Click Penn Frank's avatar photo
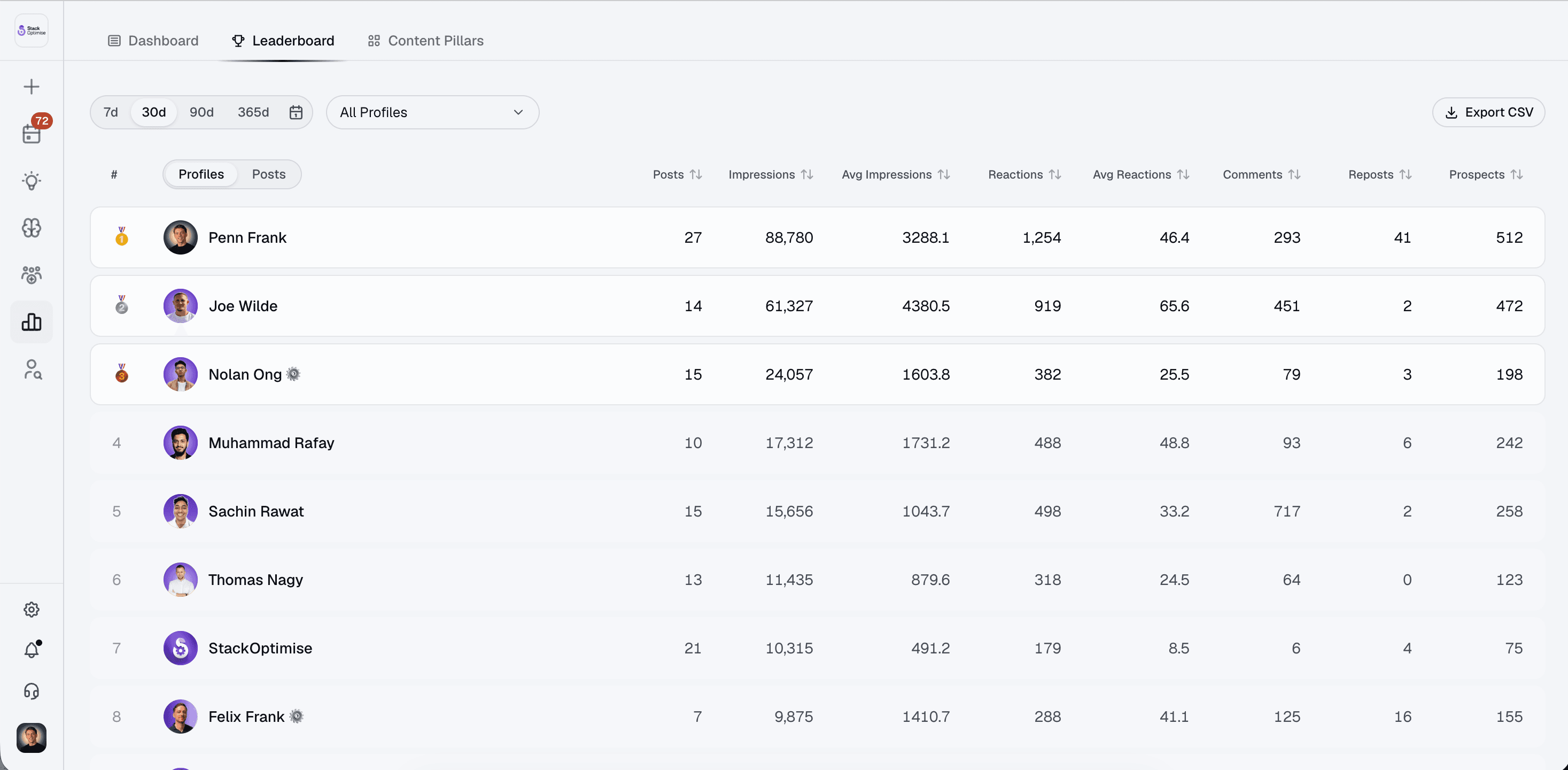Screen dimensions: 1568x770 pyautogui.click(x=181, y=237)
